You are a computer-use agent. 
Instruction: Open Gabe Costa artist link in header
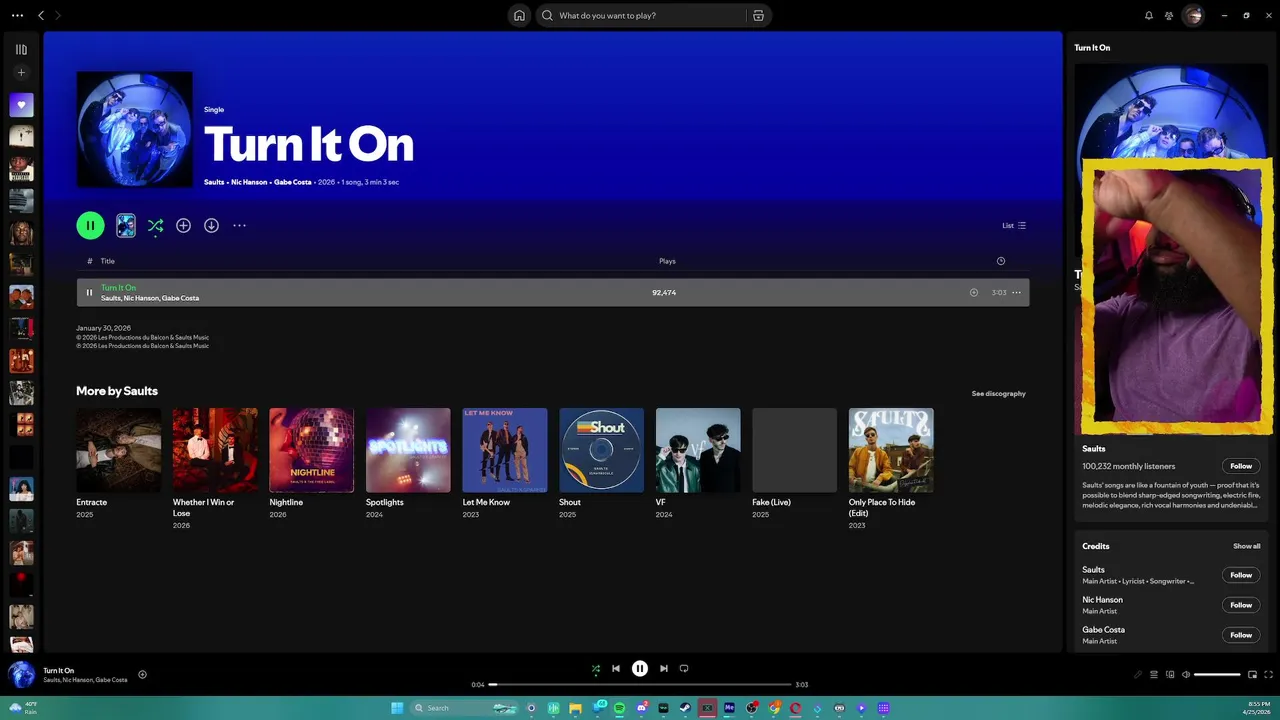coord(293,182)
